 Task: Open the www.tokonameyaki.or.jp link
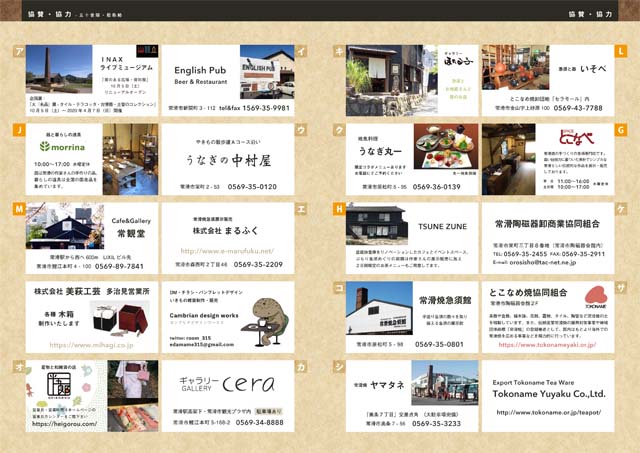[x=547, y=345]
